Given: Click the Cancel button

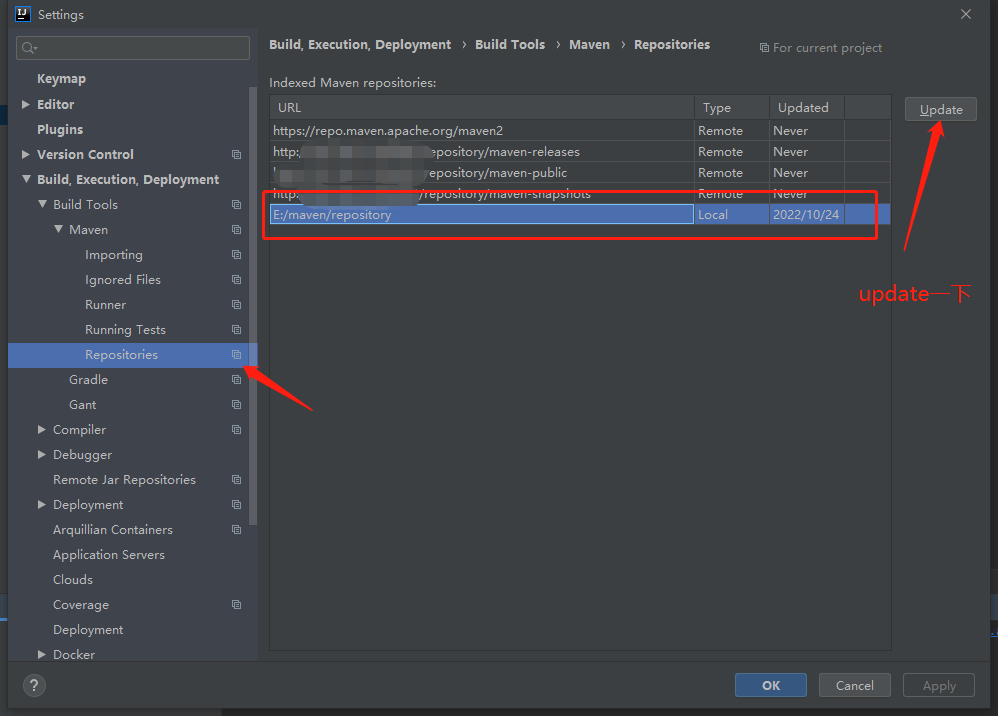Looking at the screenshot, I should pyautogui.click(x=855, y=685).
